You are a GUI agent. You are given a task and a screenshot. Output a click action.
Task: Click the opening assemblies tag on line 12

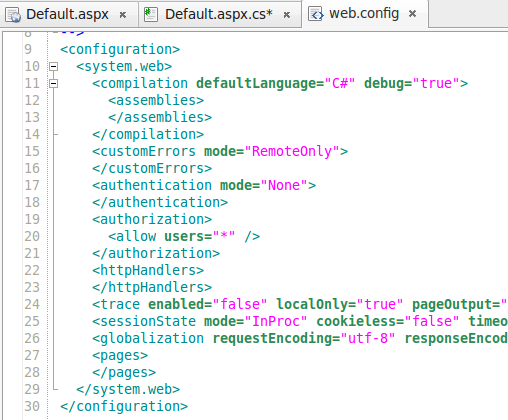point(156,100)
